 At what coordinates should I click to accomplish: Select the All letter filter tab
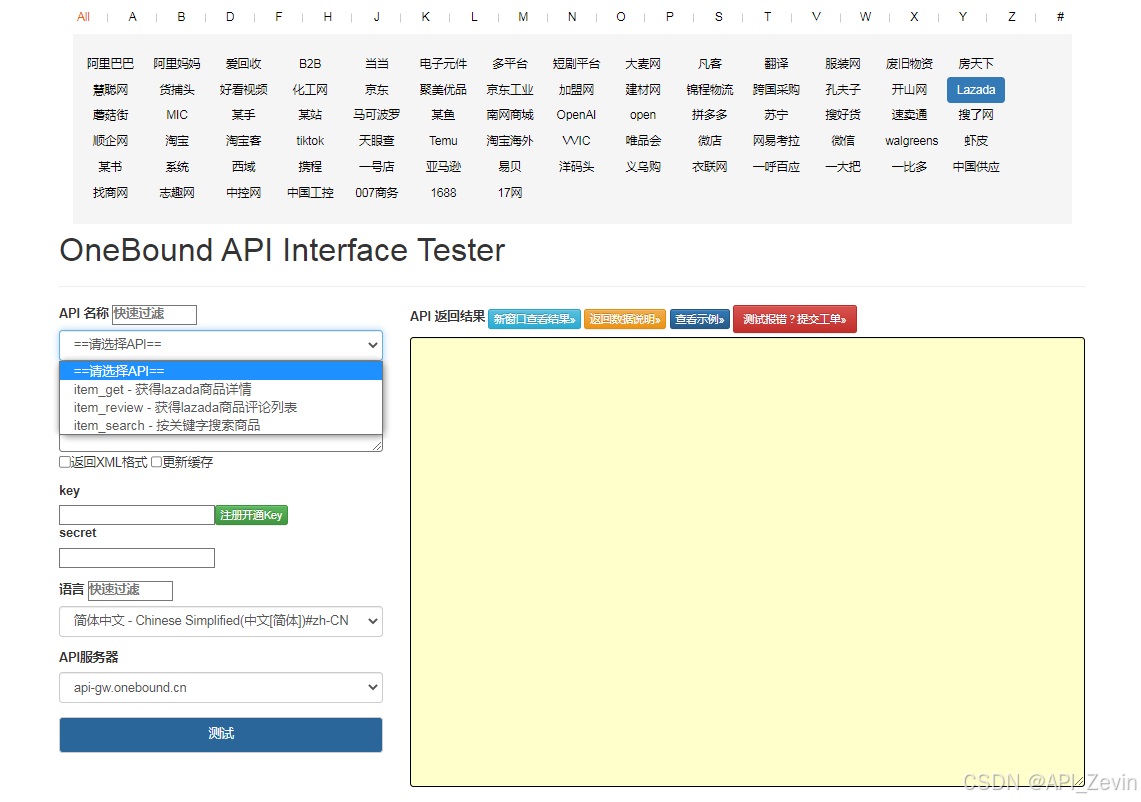click(84, 17)
